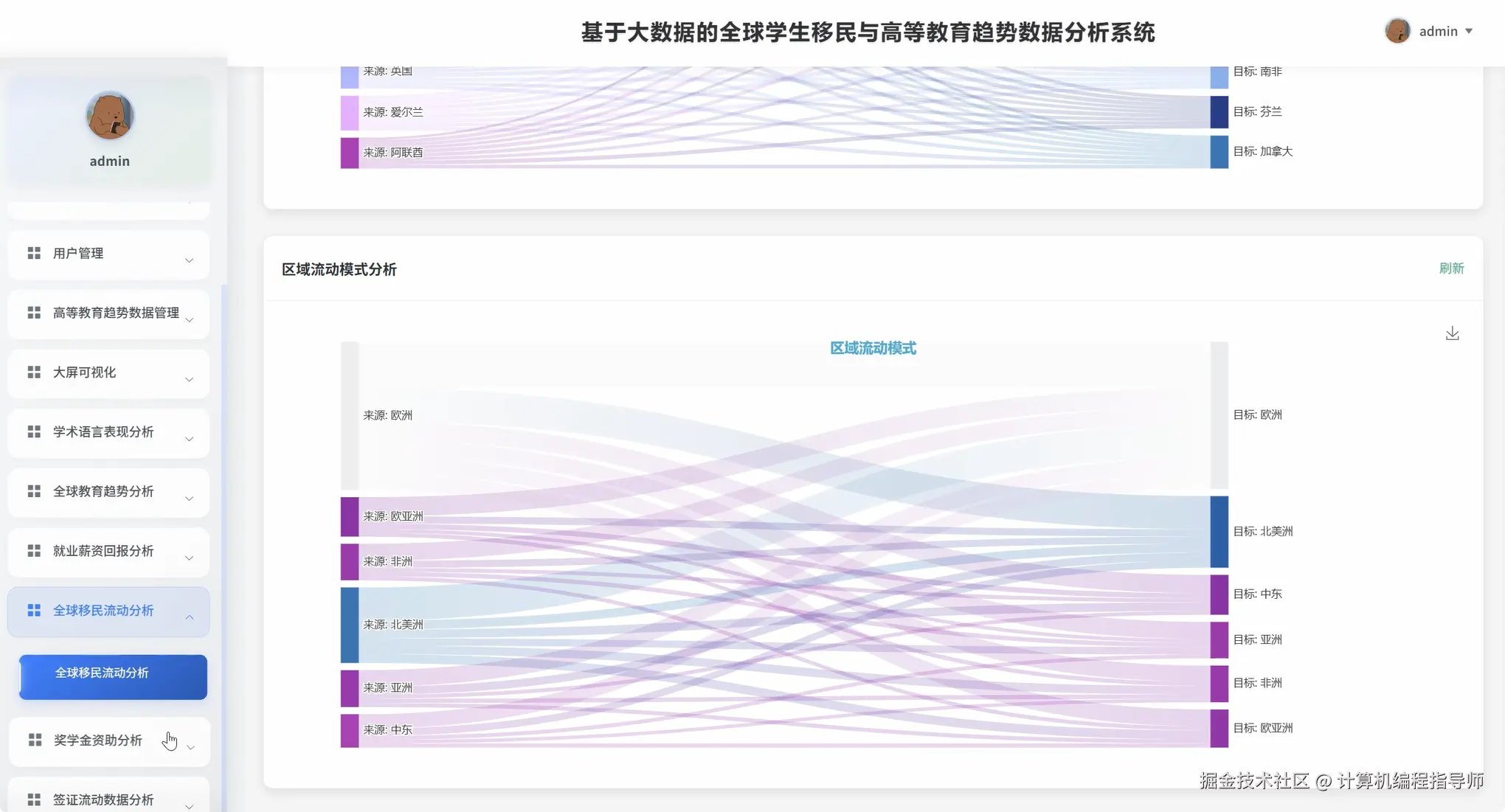Screen dimensions: 1505x812
Task: Click the grid icon beside 学术语言表现分析
Action: 34,431
